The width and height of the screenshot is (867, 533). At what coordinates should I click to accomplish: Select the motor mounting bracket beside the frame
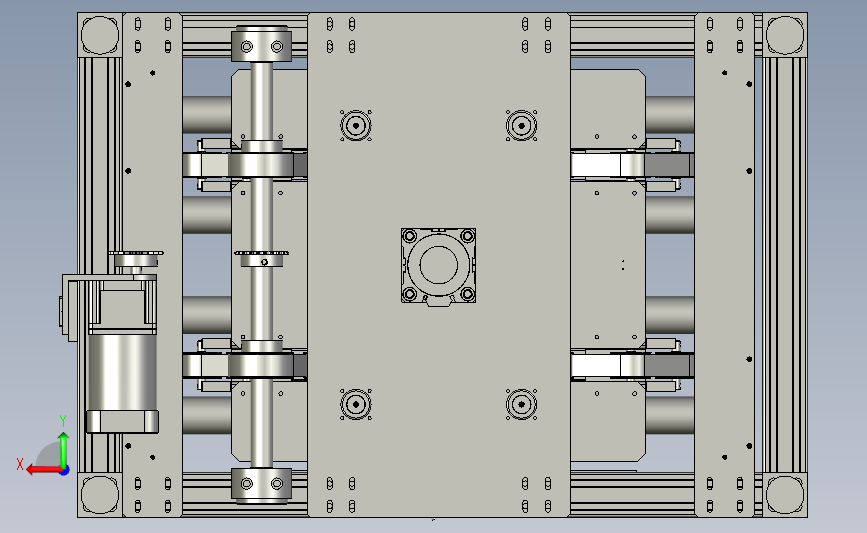click(x=74, y=307)
